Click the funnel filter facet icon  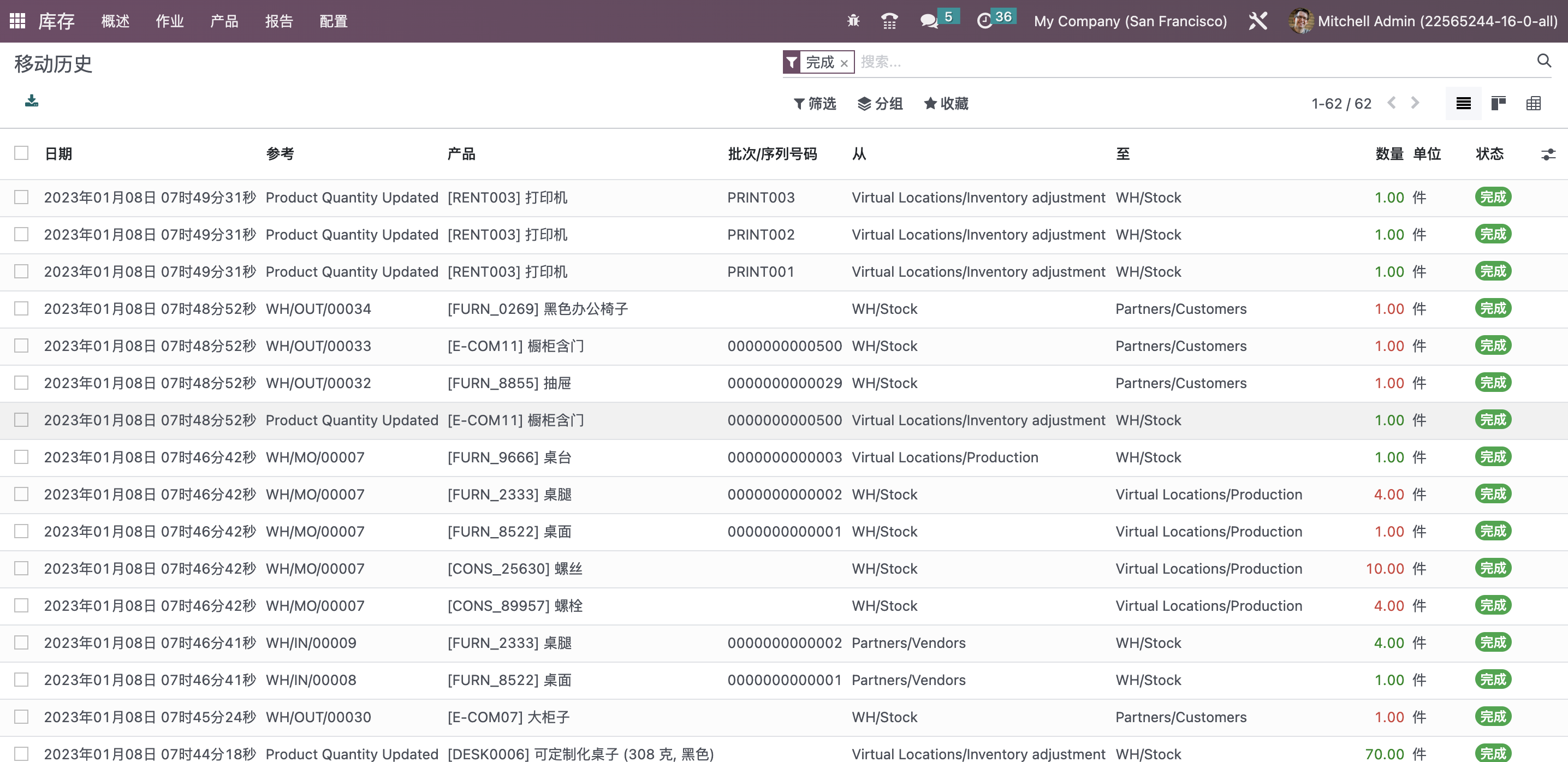point(792,62)
